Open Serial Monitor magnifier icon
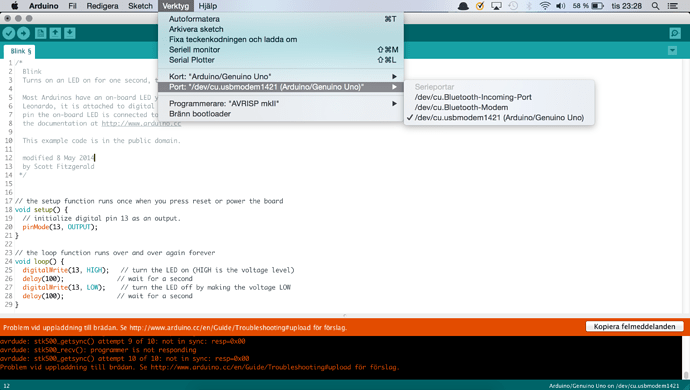This screenshot has width=690, height=390. coord(675,33)
